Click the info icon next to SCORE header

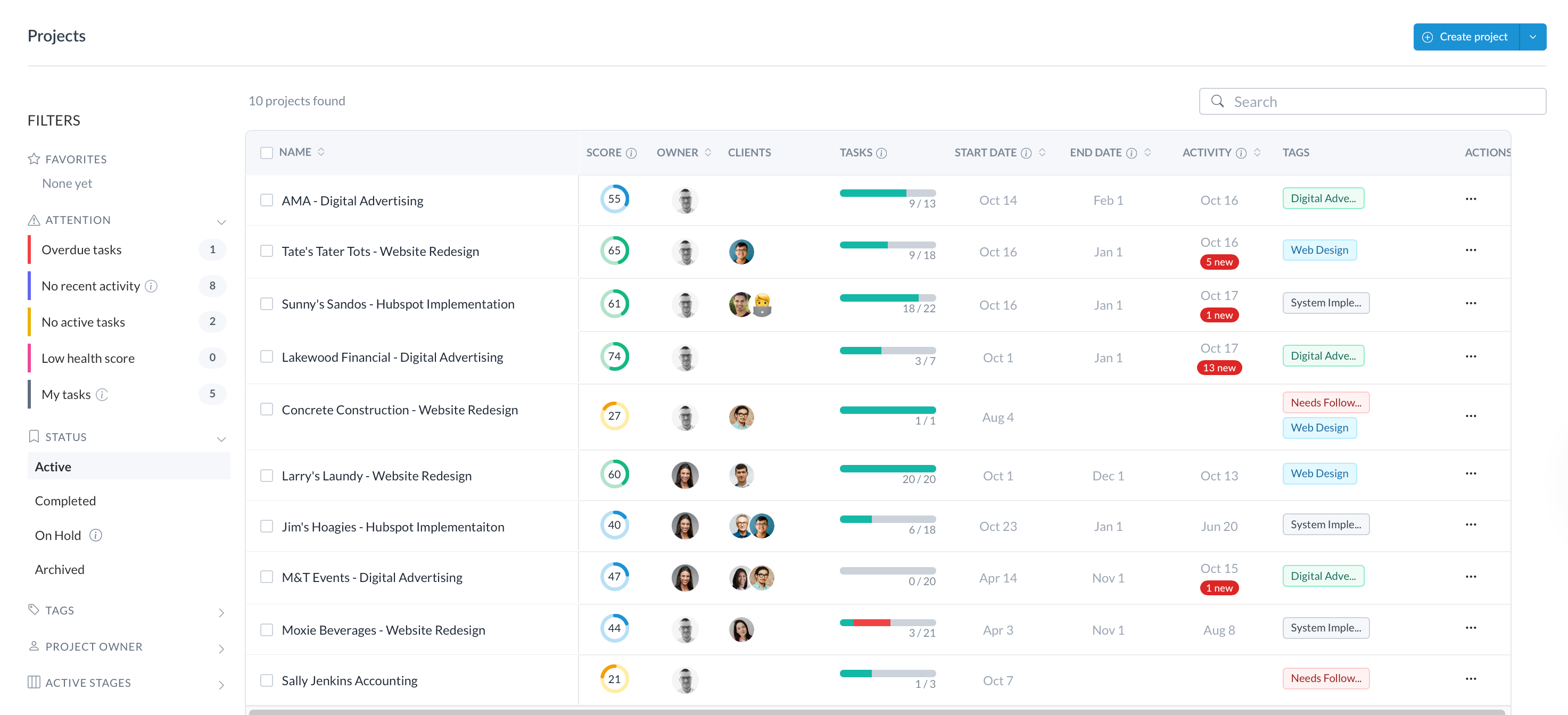(x=631, y=153)
